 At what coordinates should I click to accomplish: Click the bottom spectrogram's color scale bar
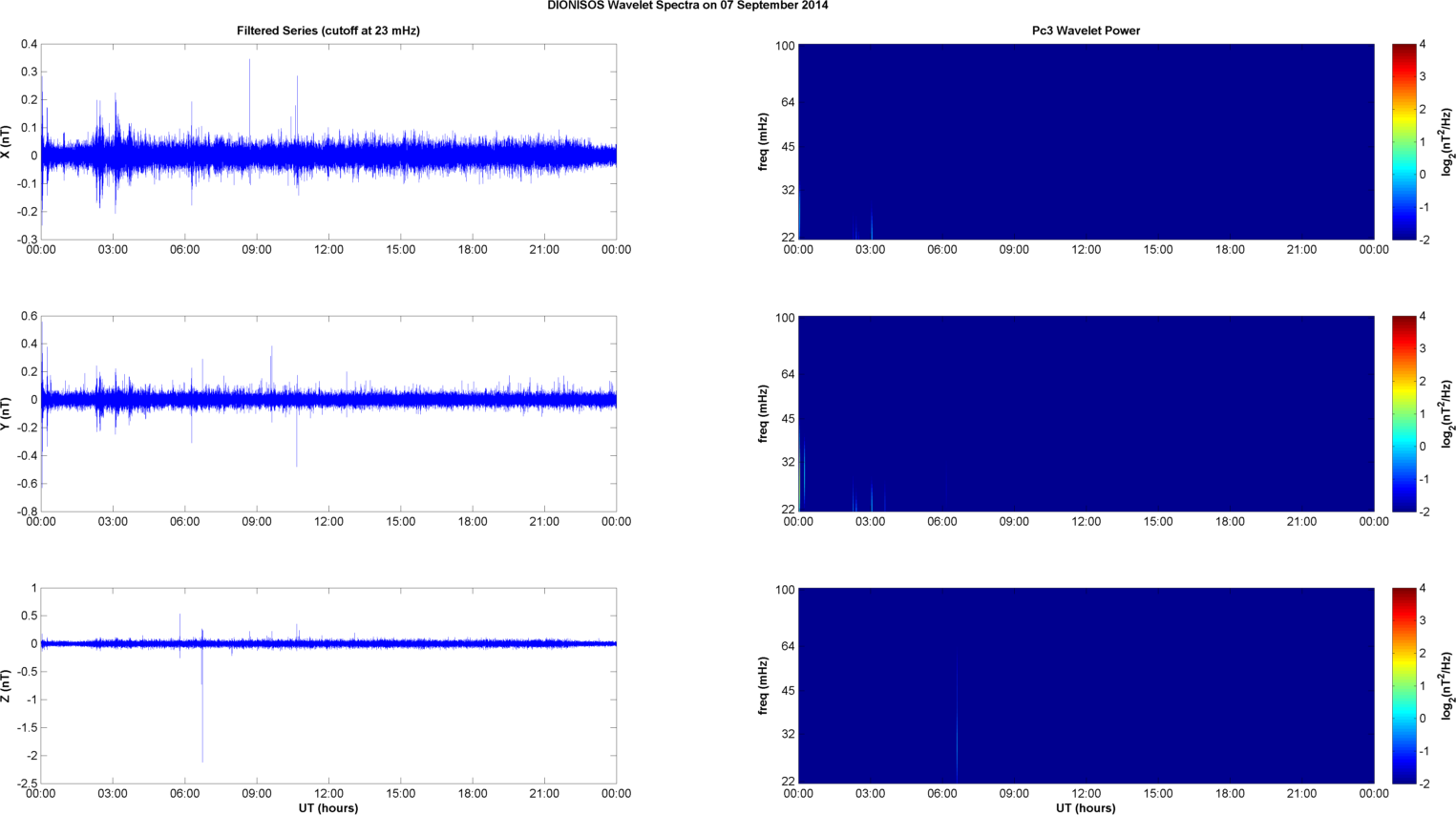click(1403, 685)
